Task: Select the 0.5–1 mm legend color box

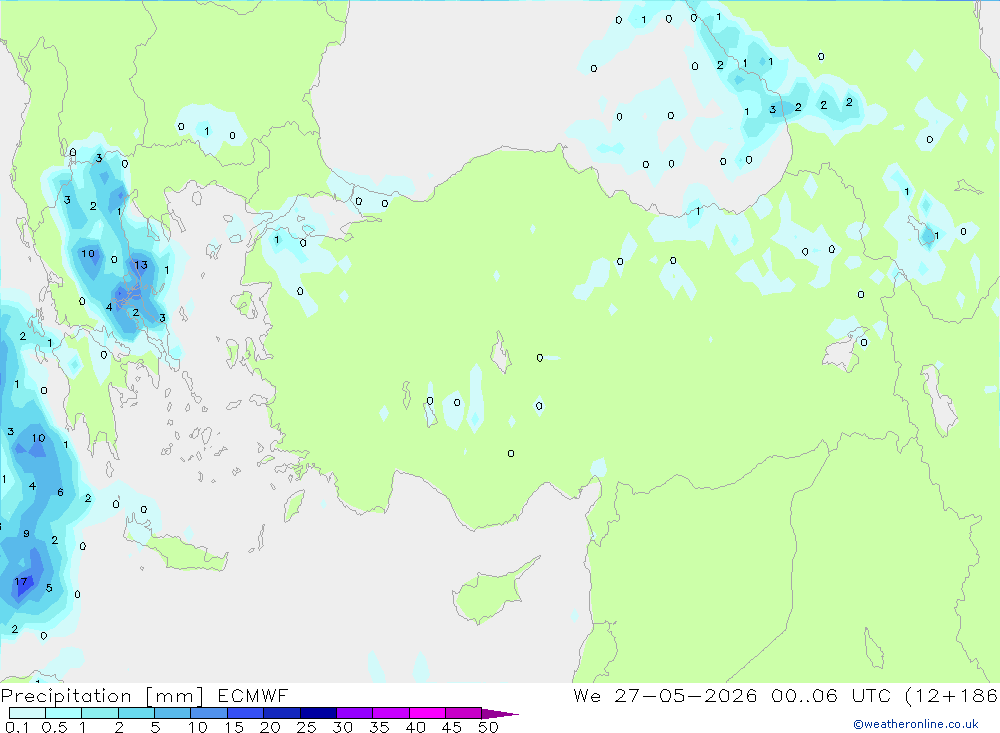Action: [64, 713]
